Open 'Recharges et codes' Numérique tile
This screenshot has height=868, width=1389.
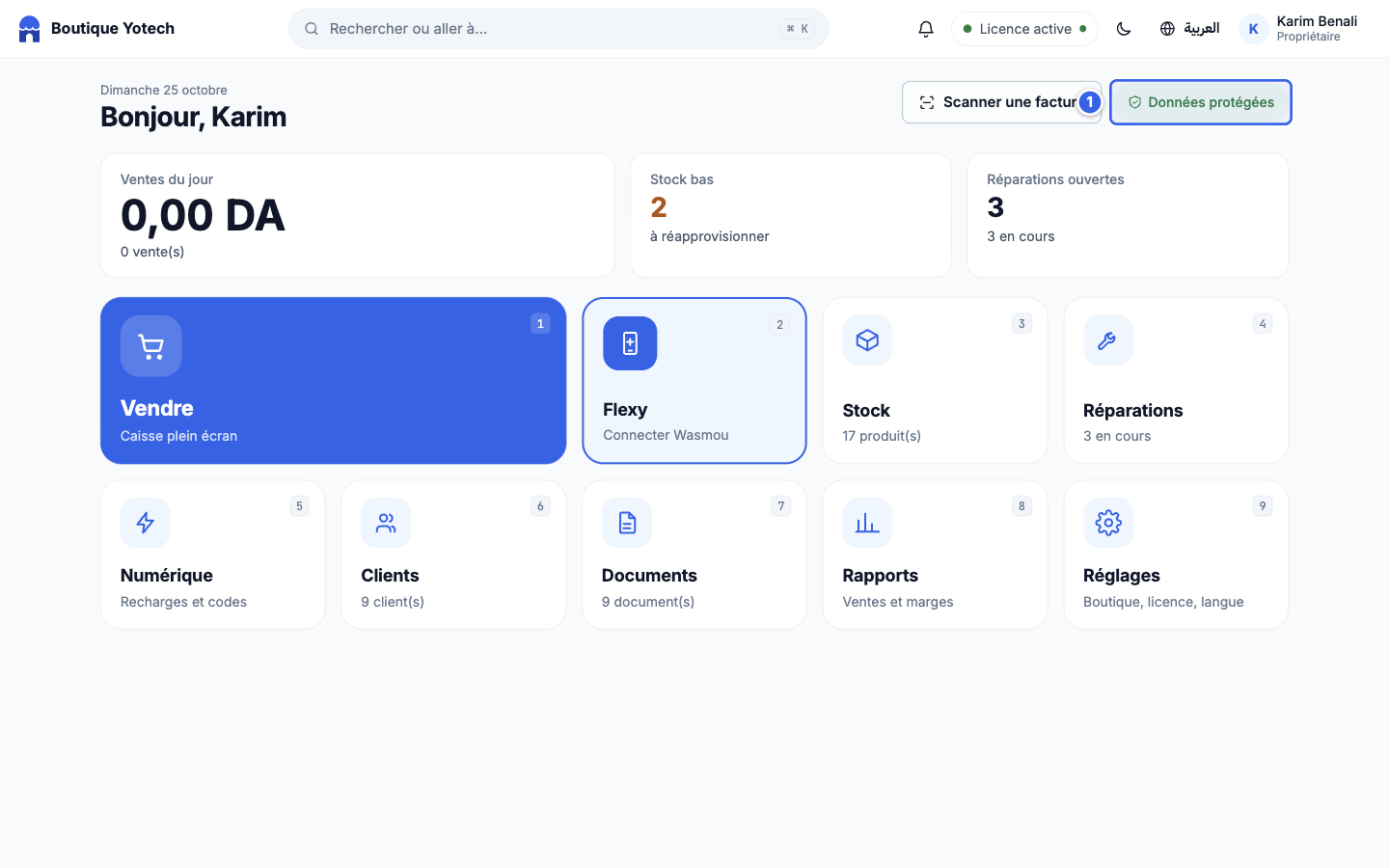click(212, 555)
